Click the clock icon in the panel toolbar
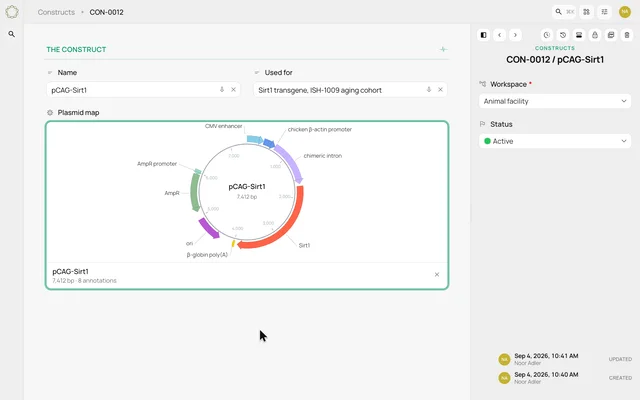This screenshot has height=400, width=640. pos(547,35)
